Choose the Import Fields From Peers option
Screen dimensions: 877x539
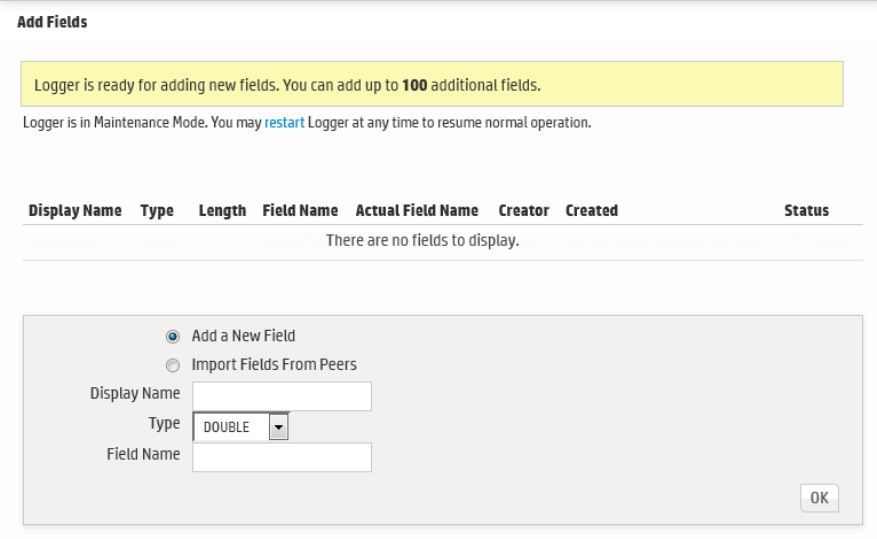[173, 365]
